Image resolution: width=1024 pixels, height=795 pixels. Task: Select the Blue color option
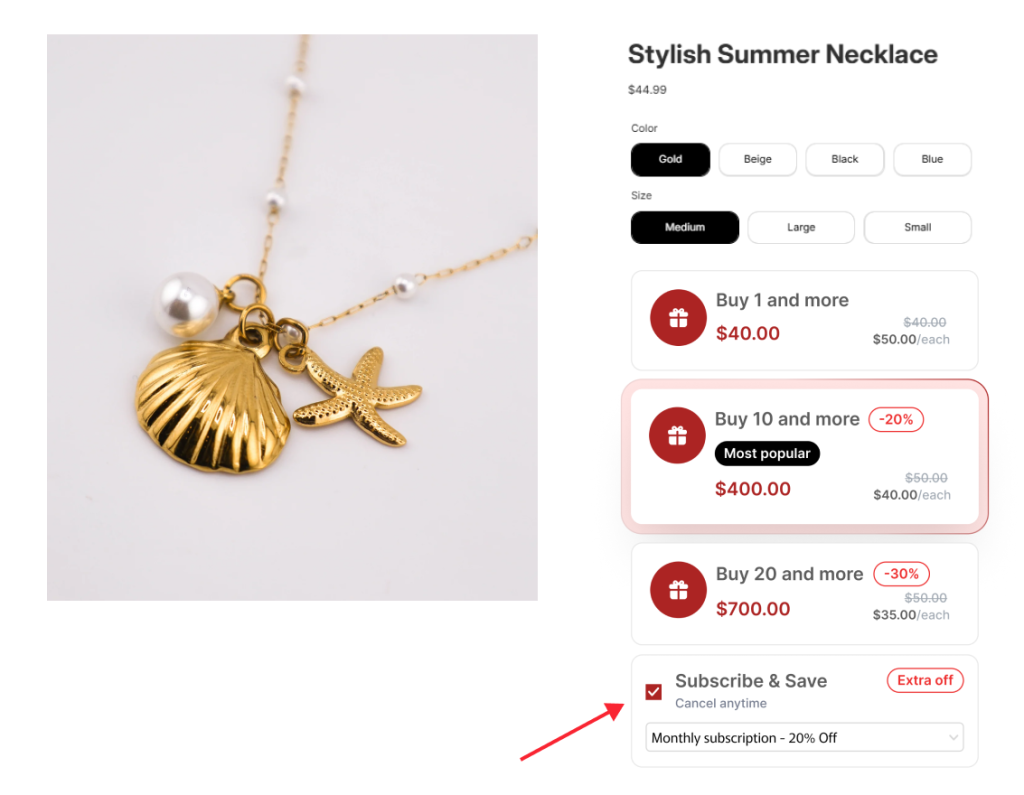(x=932, y=160)
